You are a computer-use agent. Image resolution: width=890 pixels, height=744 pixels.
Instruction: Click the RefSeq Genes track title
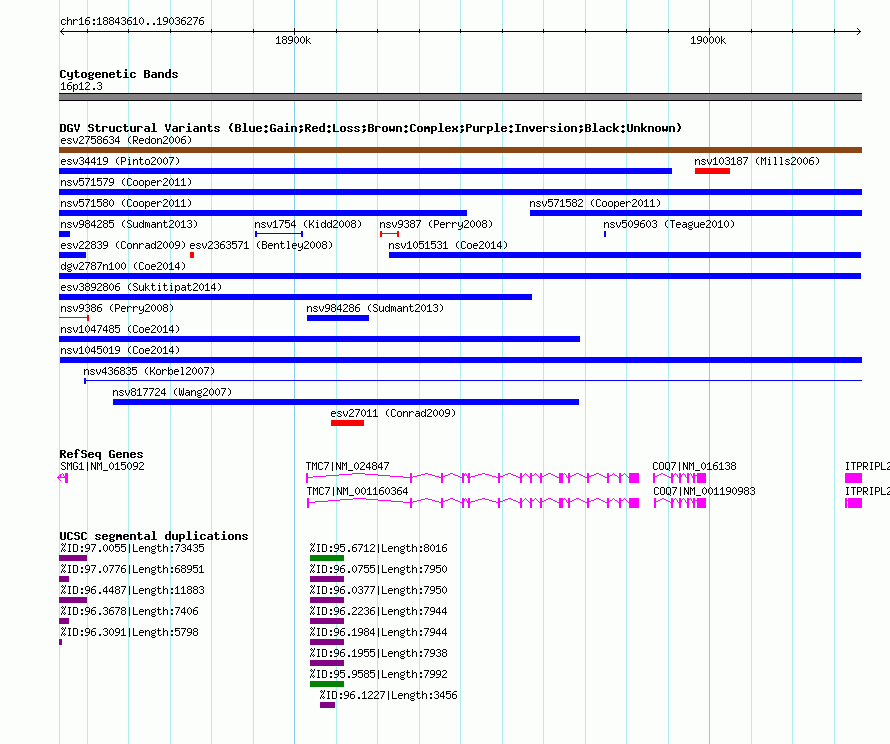[x=101, y=454]
